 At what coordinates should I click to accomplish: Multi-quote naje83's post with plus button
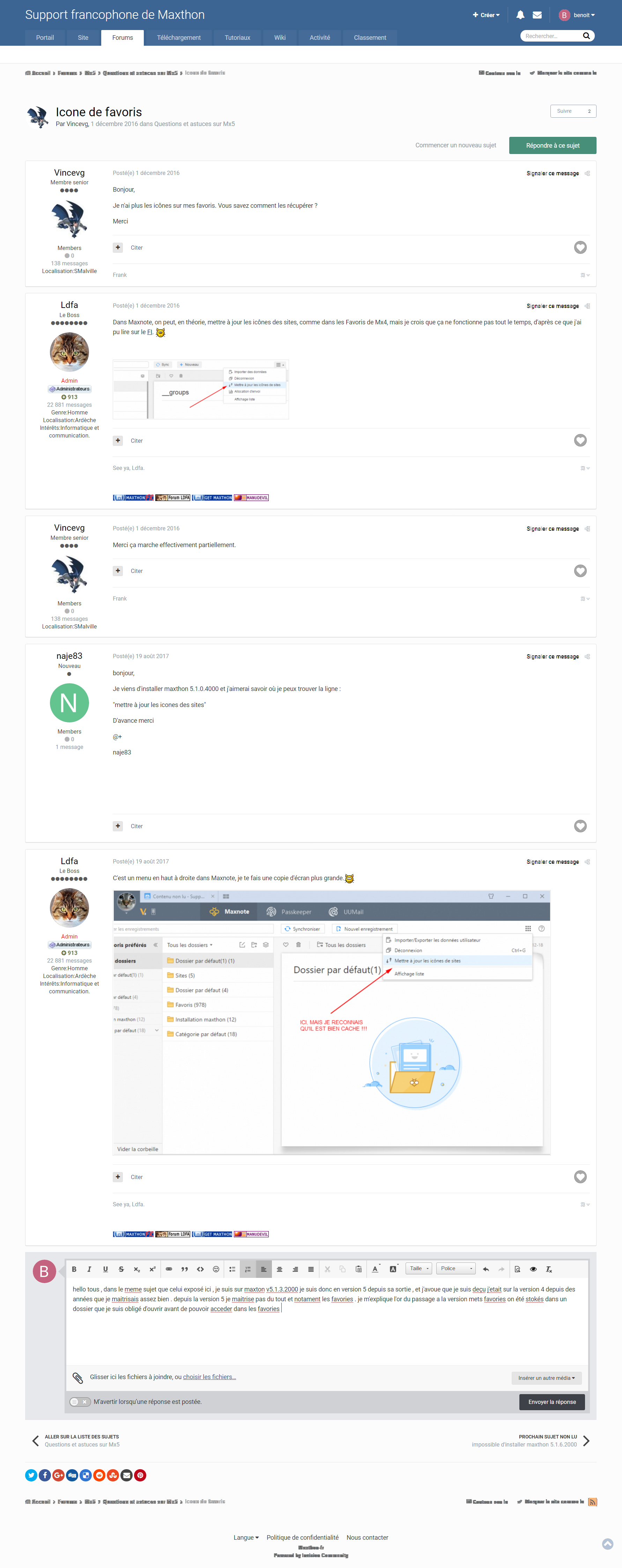[118, 826]
